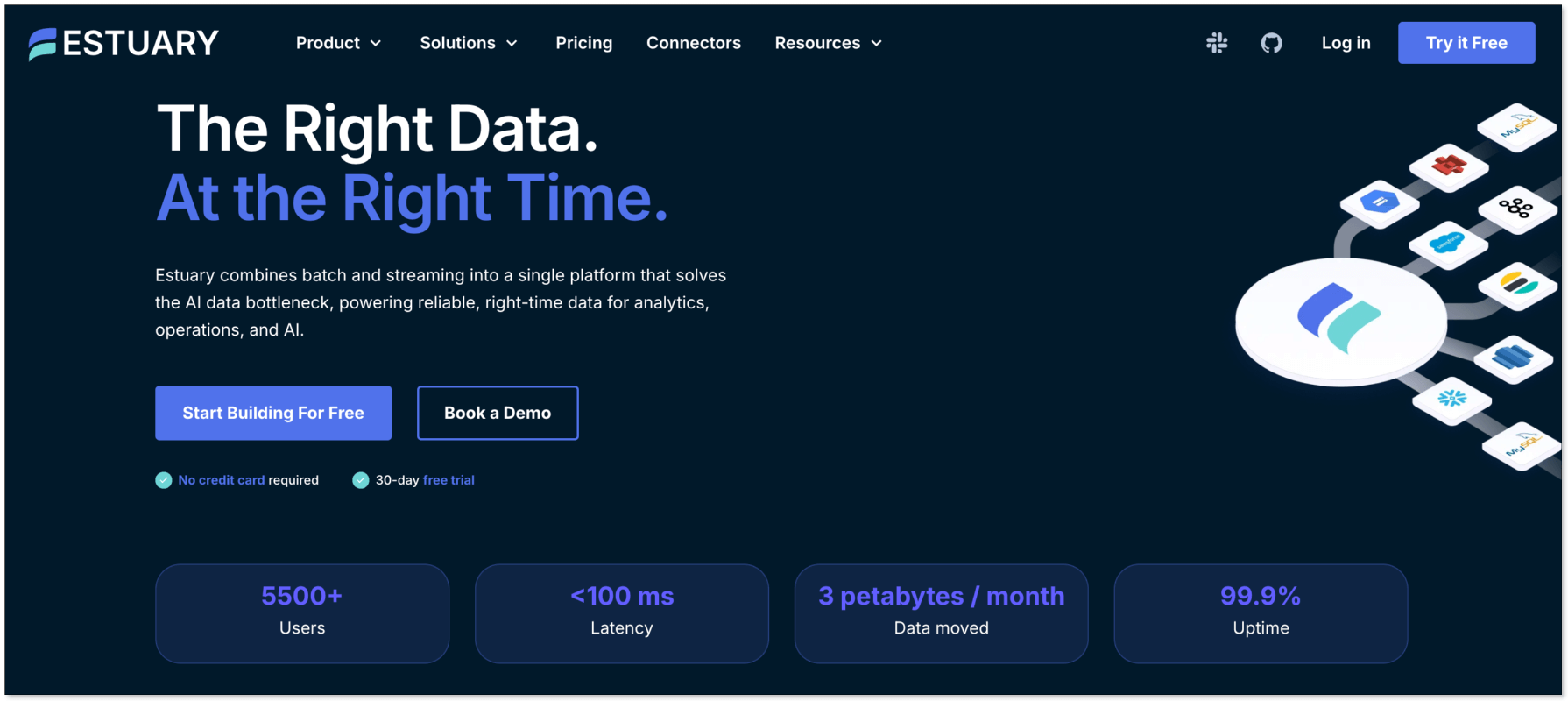The width and height of the screenshot is (1568, 701).
Task: Click the blue Redshift connector tile
Action: tap(1513, 357)
